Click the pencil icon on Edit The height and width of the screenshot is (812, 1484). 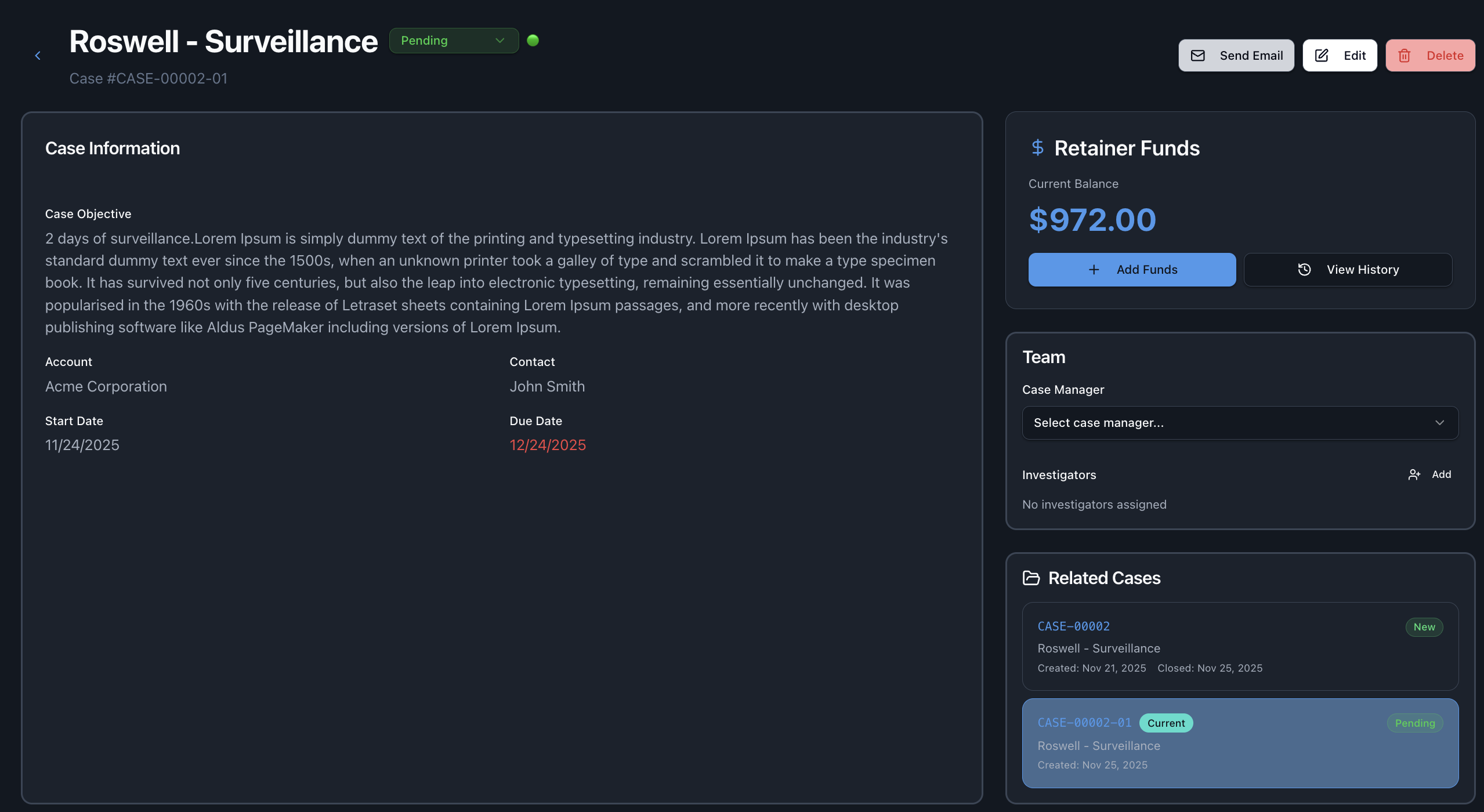coord(1322,56)
